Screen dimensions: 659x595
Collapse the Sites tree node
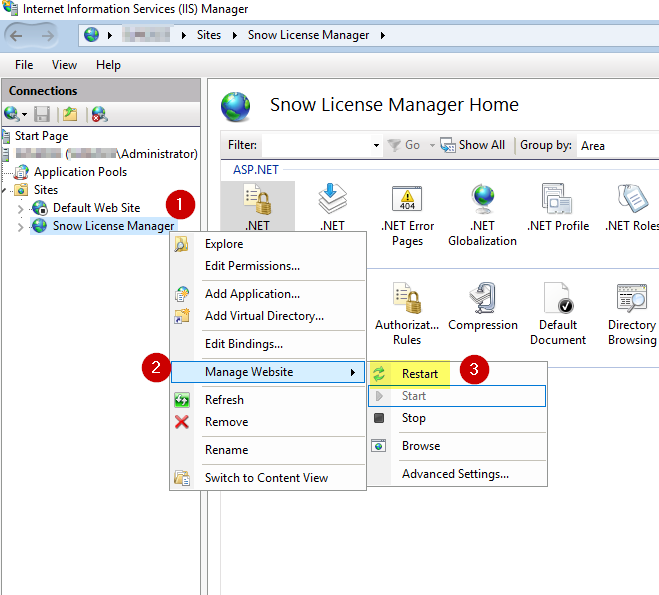tap(4, 190)
